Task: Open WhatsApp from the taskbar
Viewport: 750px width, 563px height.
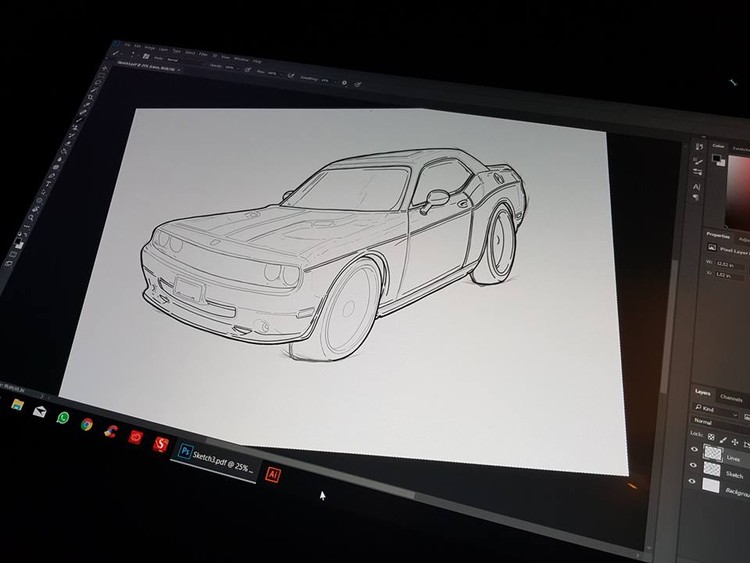Action: (63, 418)
